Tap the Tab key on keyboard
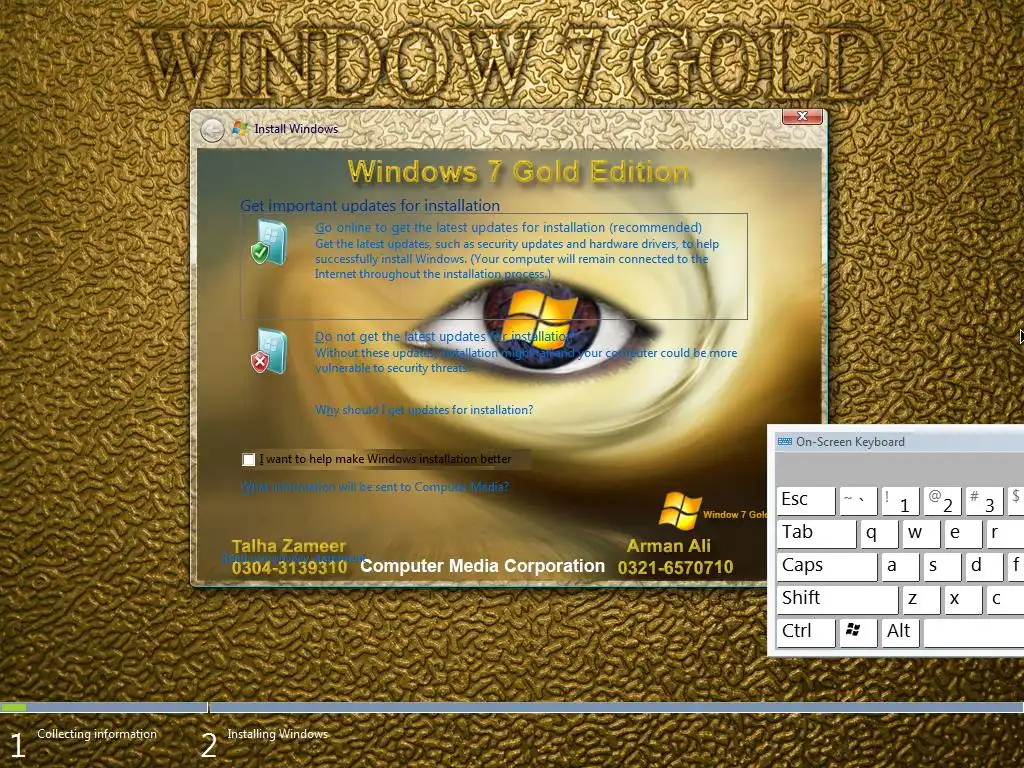 coord(816,533)
